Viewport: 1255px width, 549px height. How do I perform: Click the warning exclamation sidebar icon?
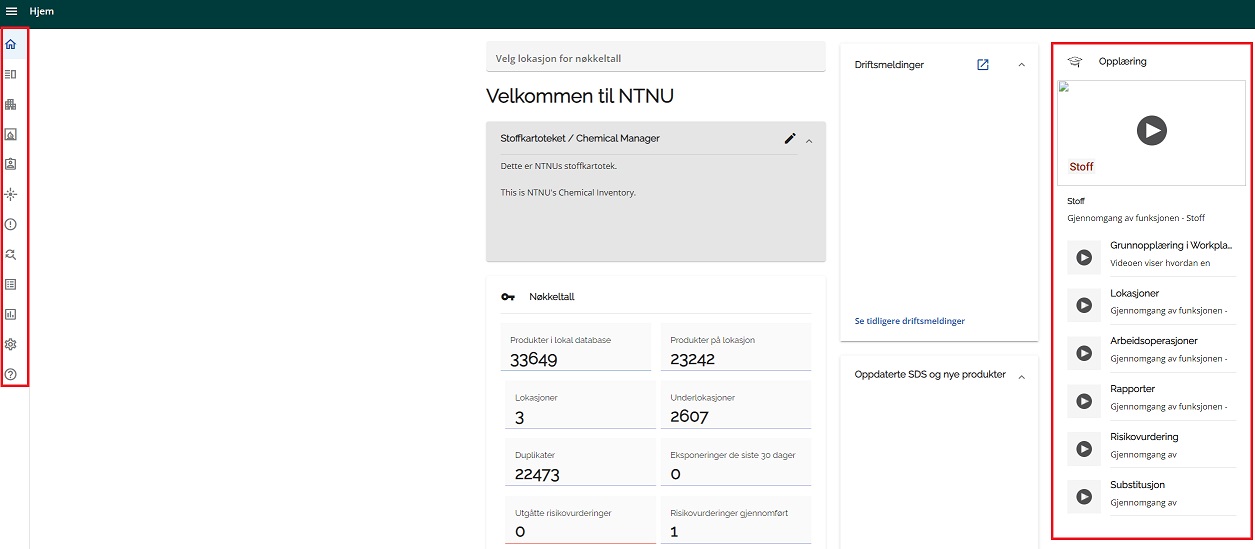(x=11, y=224)
